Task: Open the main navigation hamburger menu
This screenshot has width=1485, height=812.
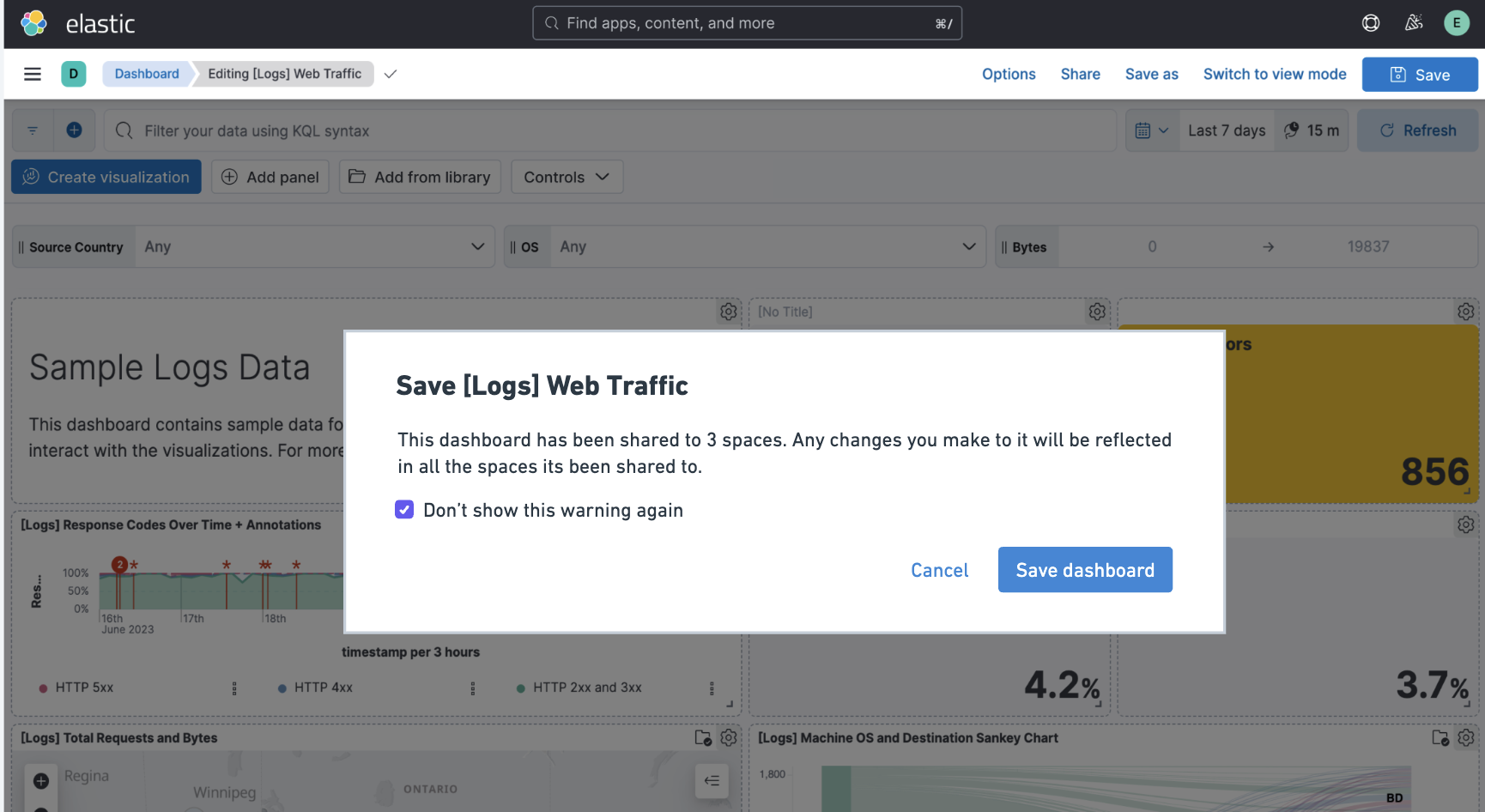Action: [x=33, y=74]
